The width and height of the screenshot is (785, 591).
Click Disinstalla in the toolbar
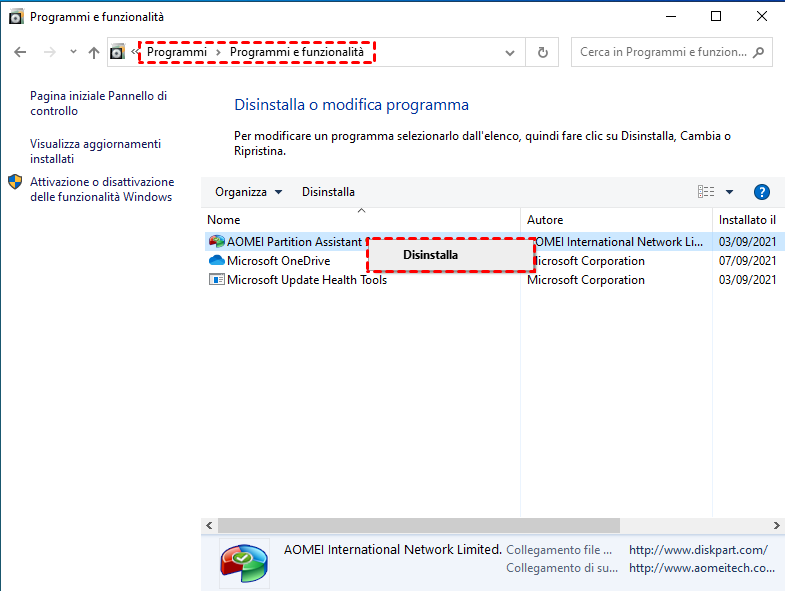coord(328,192)
